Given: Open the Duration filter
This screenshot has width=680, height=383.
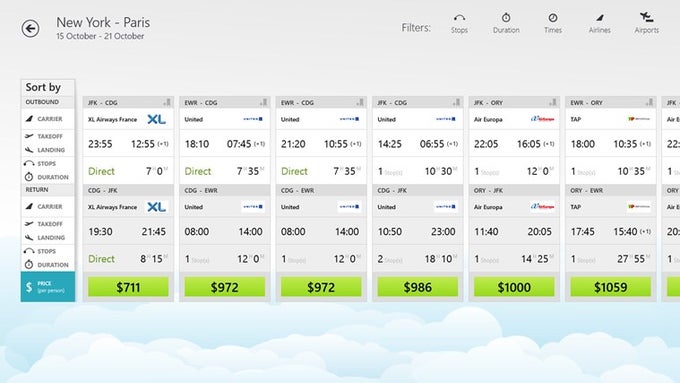Looking at the screenshot, I should pos(506,23).
